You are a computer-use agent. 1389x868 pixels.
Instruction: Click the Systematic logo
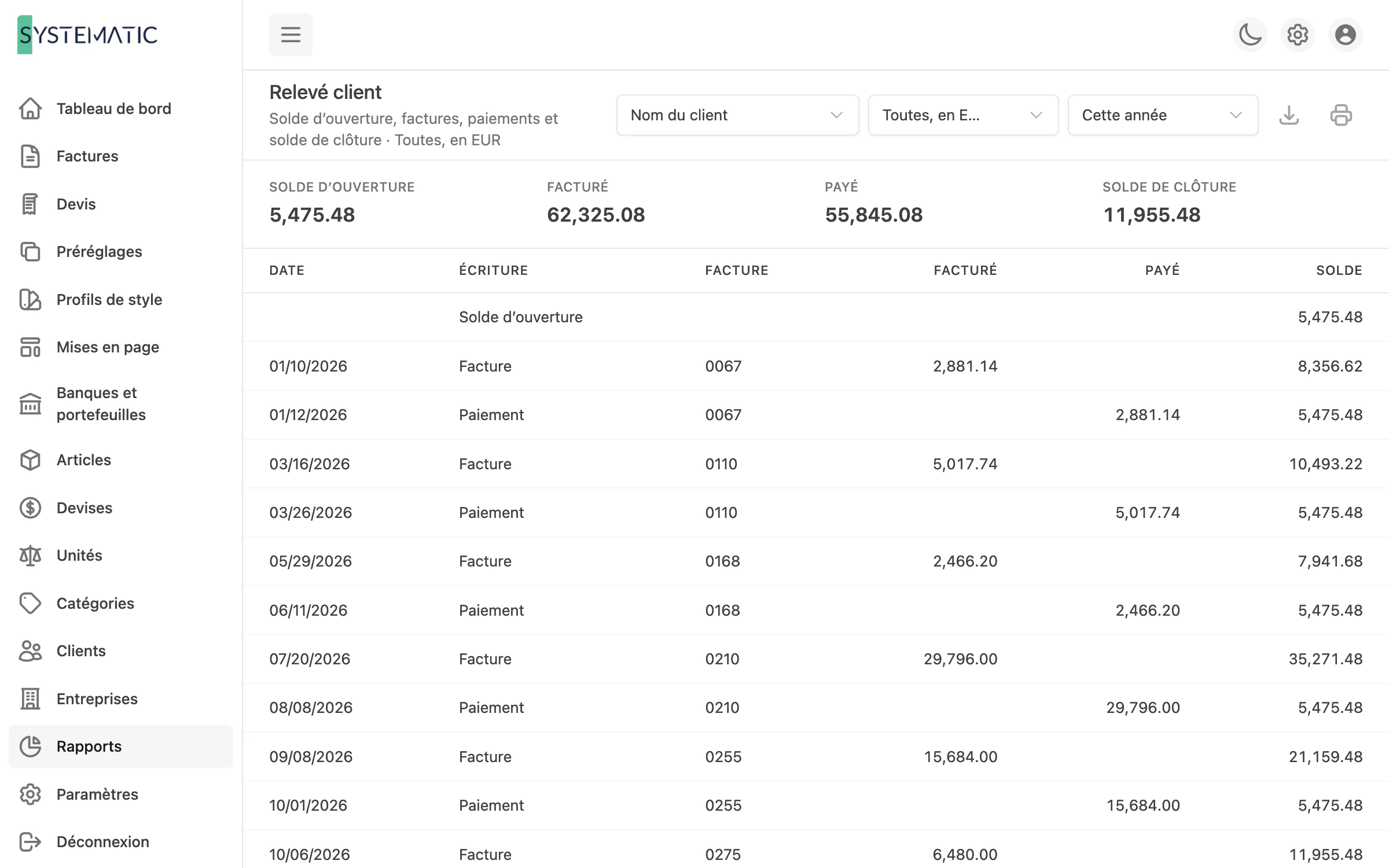87,35
